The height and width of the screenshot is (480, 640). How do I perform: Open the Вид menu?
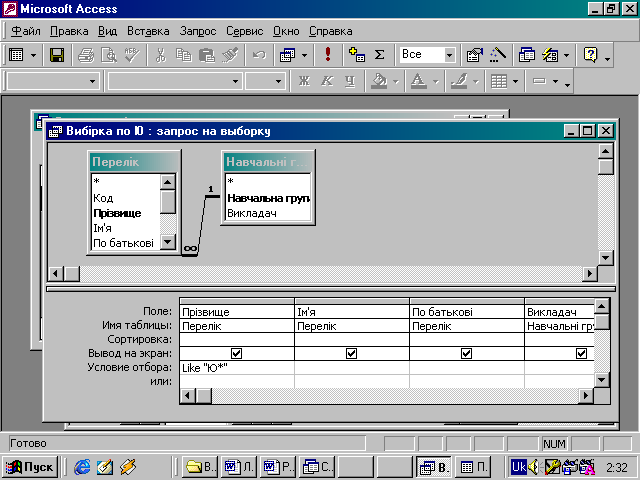[107, 31]
